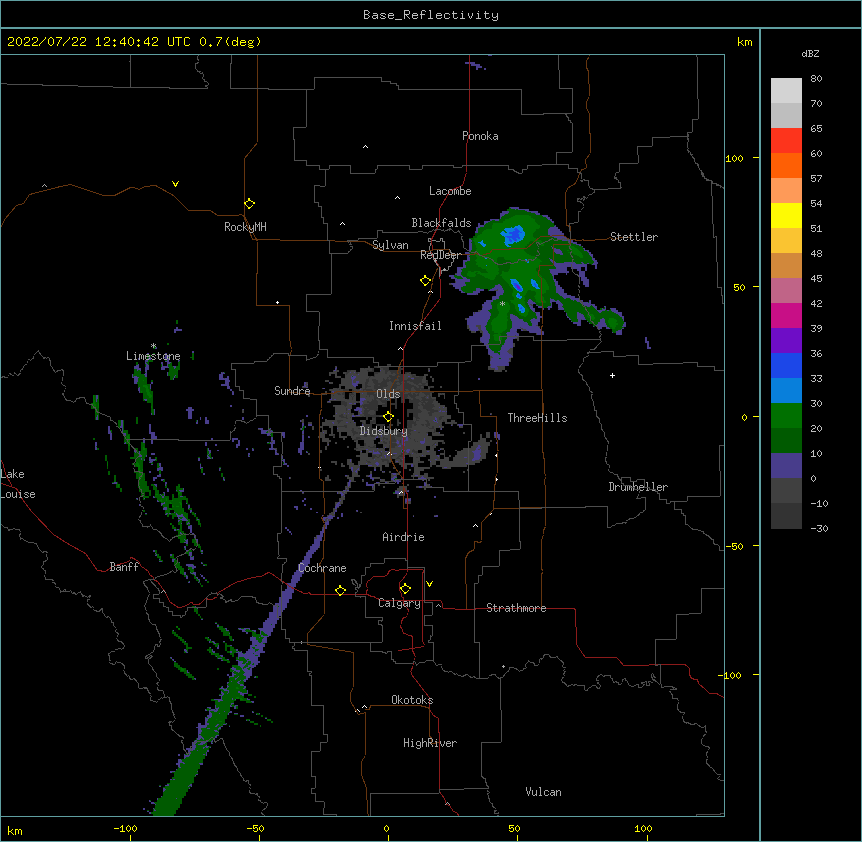862x842 pixels.
Task: Click the yellow diamond marker between Olds and Didsbury
Action: [x=388, y=416]
